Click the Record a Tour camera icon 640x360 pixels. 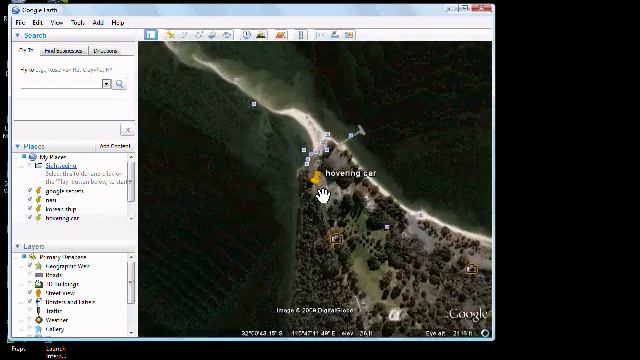[227, 35]
